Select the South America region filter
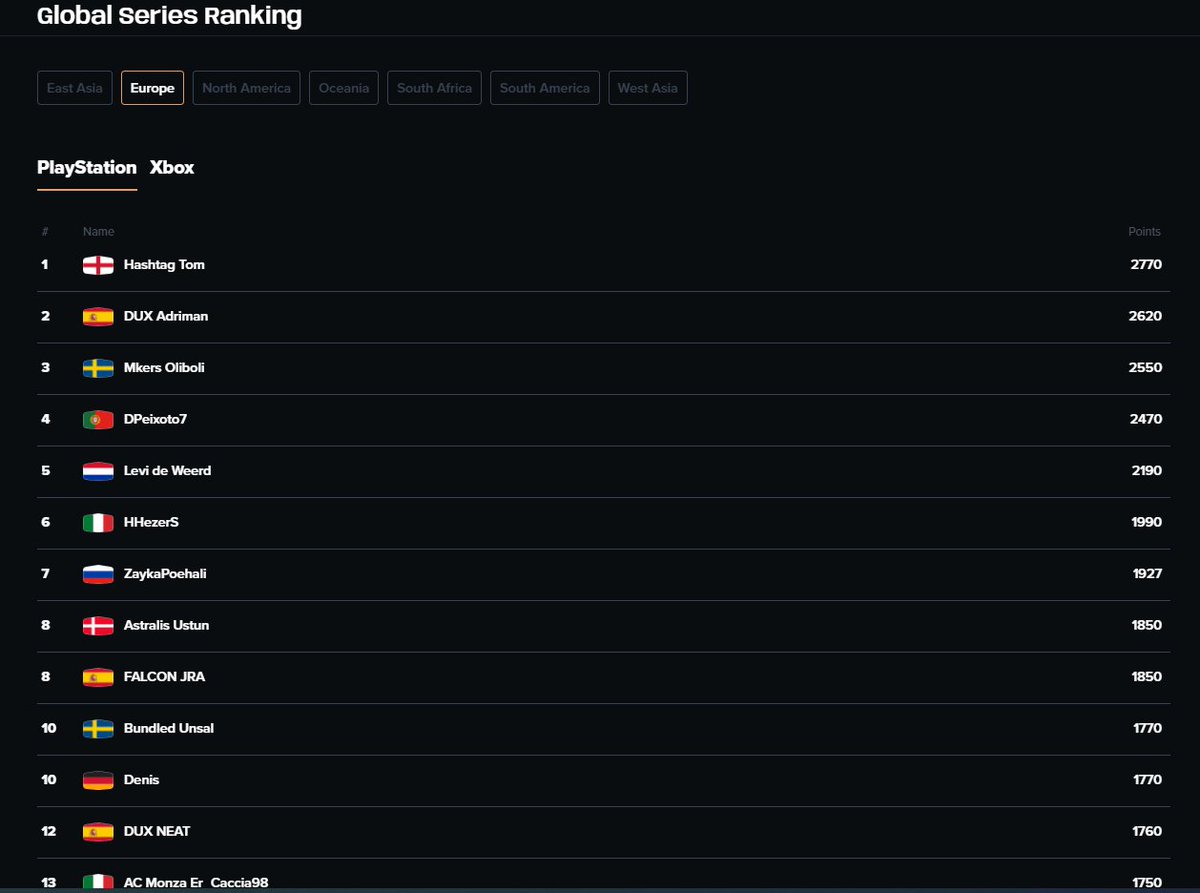The width and height of the screenshot is (1200, 893). point(545,88)
